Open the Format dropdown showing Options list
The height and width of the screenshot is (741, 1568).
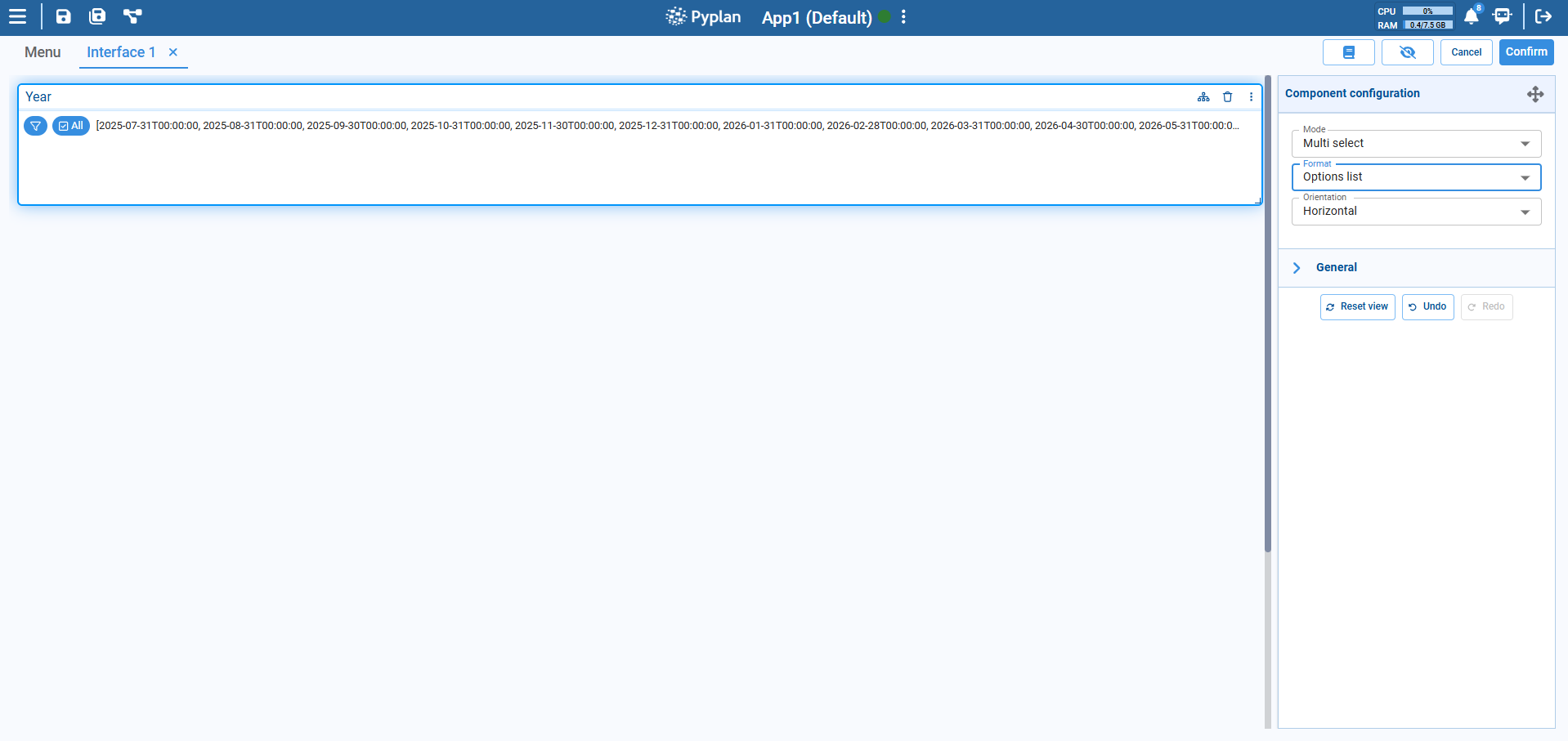(x=1415, y=177)
